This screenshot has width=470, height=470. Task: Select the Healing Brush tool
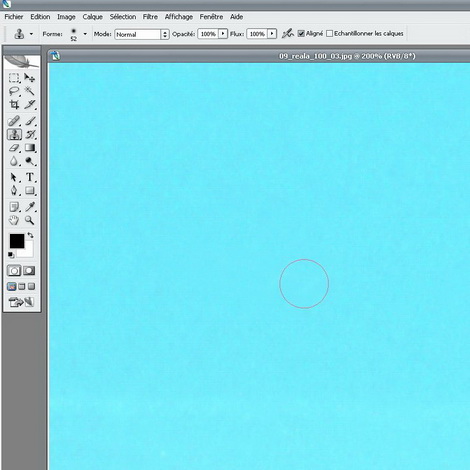point(14,121)
